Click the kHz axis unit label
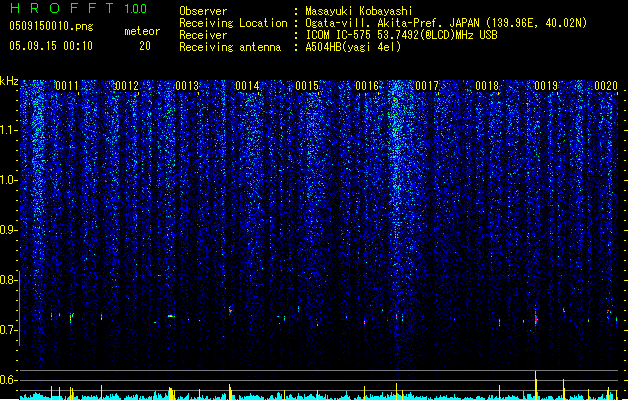 pos(9,81)
